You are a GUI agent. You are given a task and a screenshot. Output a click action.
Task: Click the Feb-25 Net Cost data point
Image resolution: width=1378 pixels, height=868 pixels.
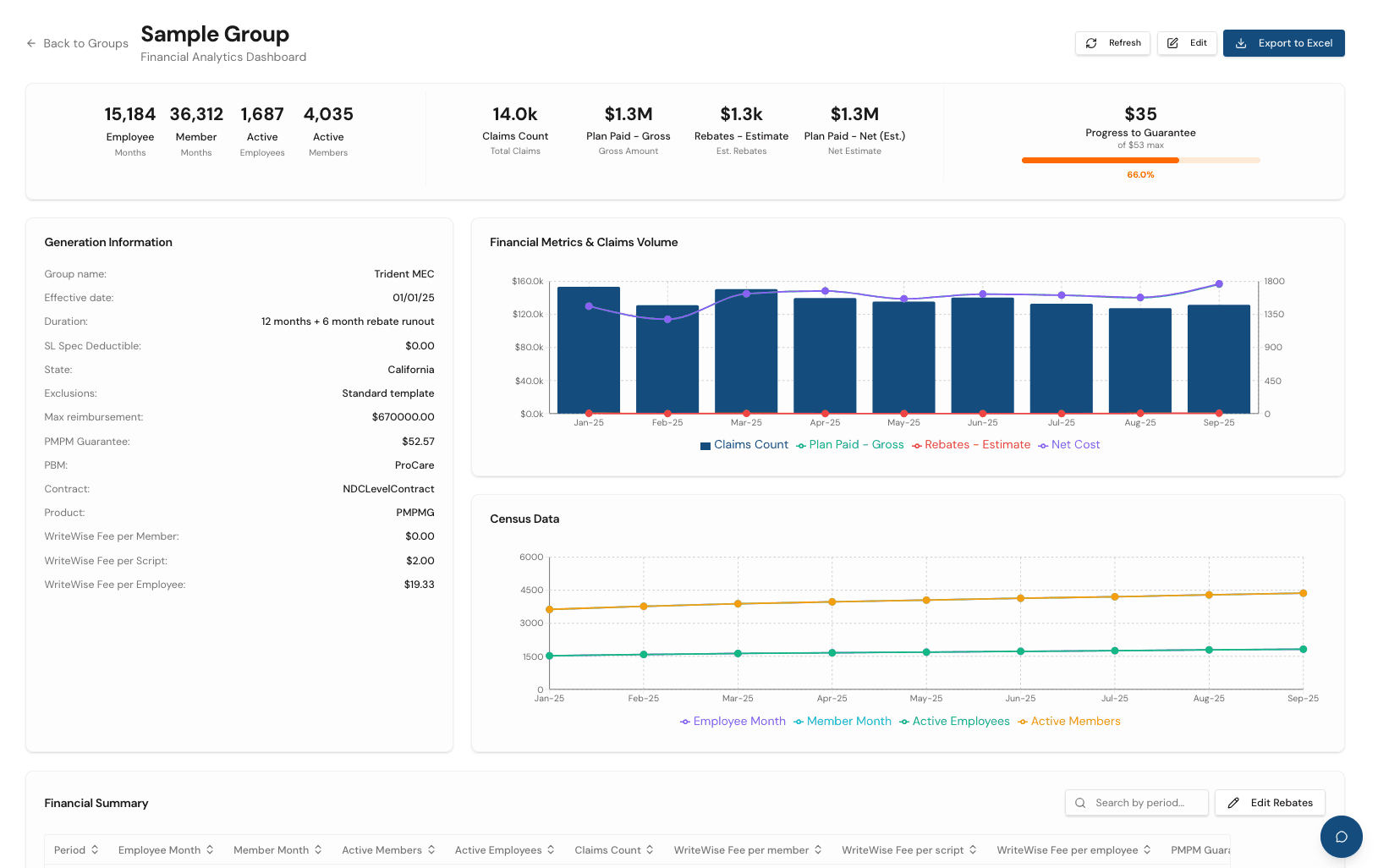point(667,319)
